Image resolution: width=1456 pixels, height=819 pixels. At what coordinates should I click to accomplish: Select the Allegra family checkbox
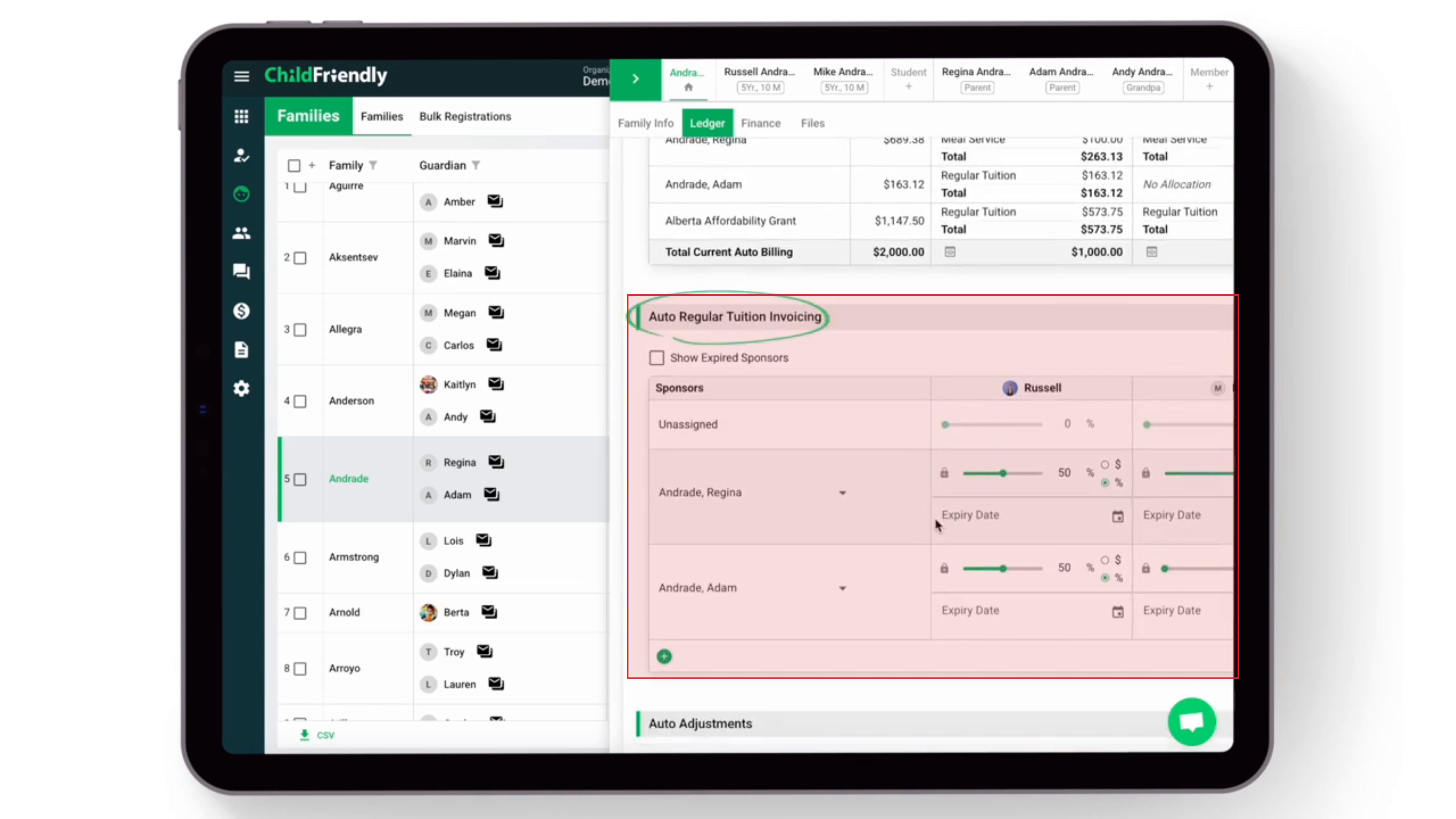(300, 329)
